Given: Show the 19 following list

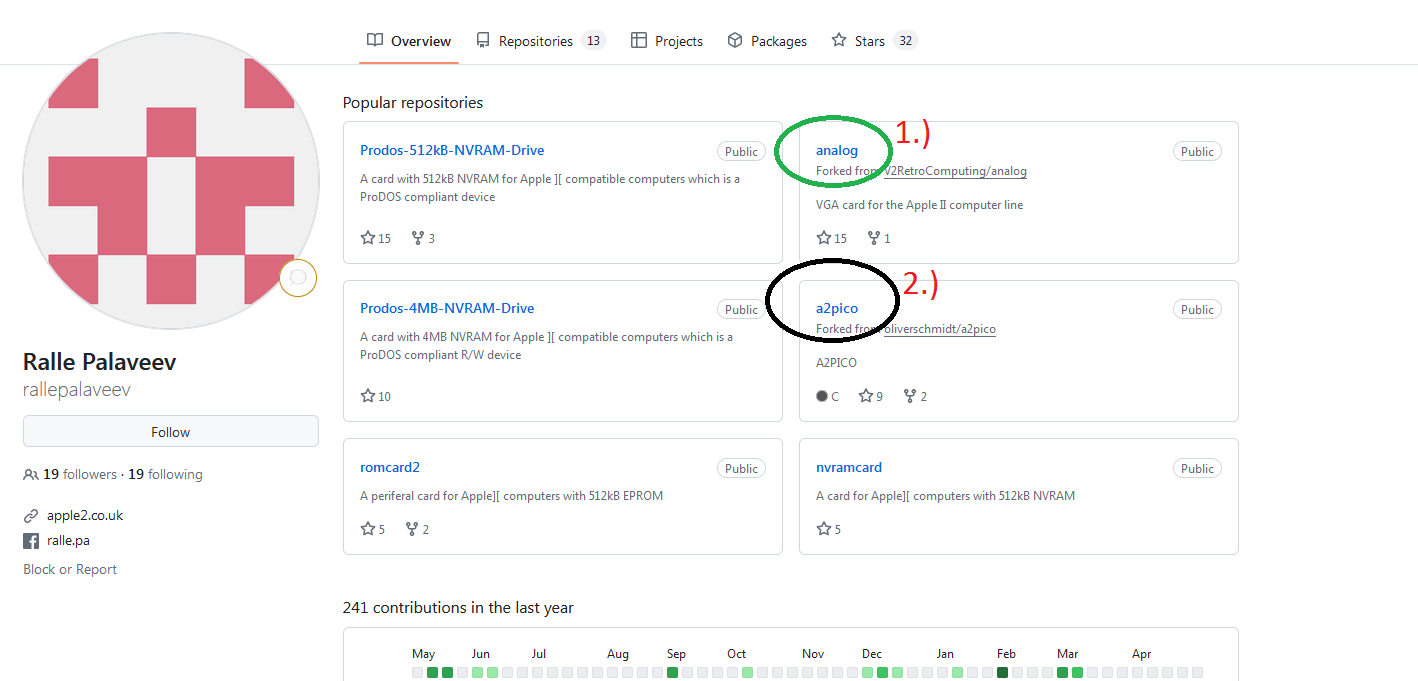Looking at the screenshot, I should pos(165,474).
